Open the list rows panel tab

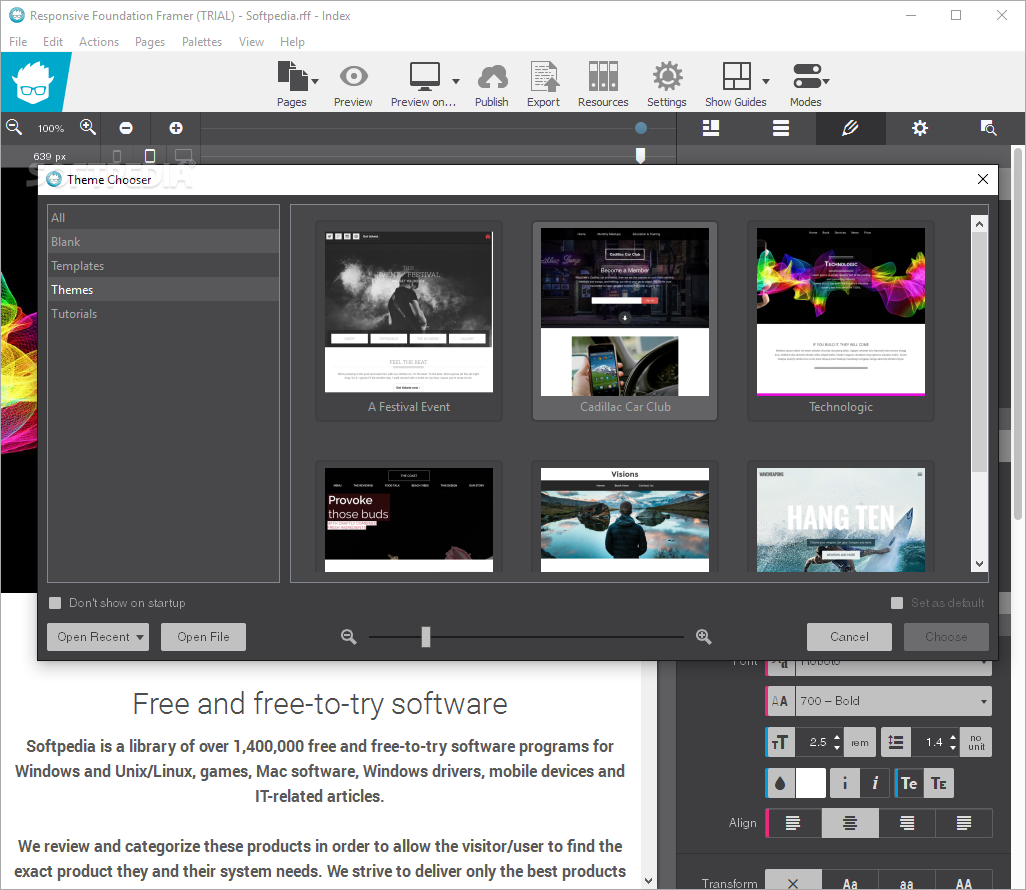click(x=781, y=128)
